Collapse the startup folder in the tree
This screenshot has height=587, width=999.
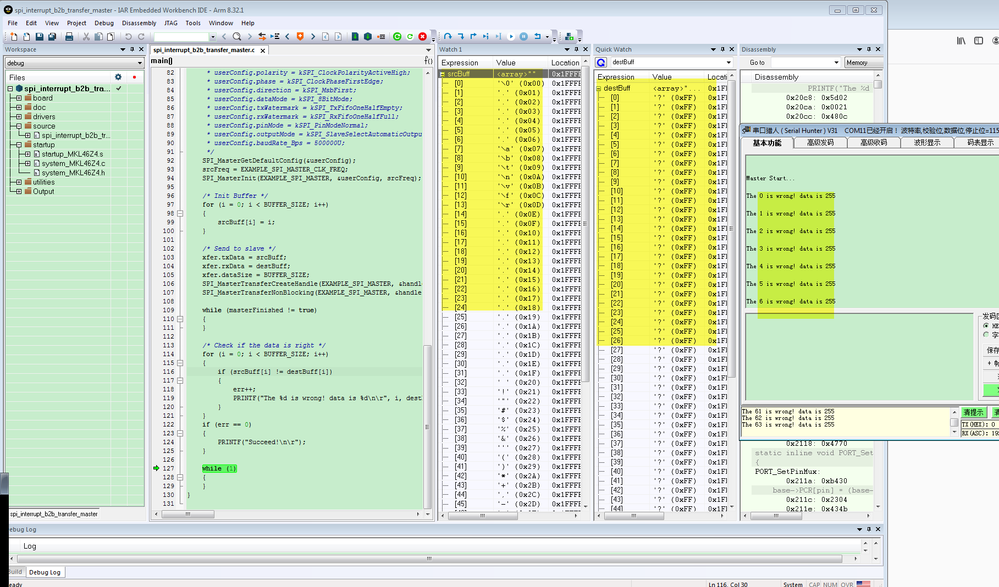pyautogui.click(x=18, y=144)
